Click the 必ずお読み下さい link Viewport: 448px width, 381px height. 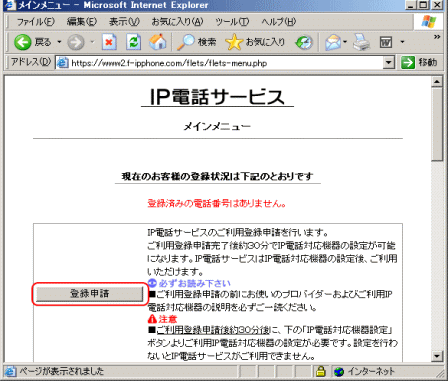[194, 283]
